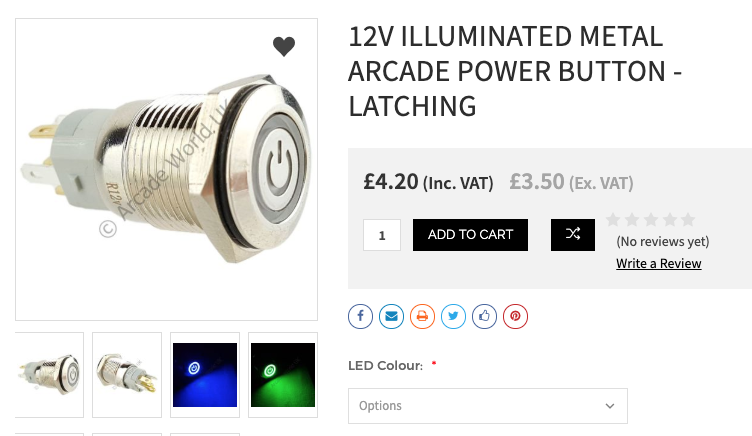This screenshot has height=436, width=752.
Task: Show rear terminals view thumbnail
Action: 127,375
